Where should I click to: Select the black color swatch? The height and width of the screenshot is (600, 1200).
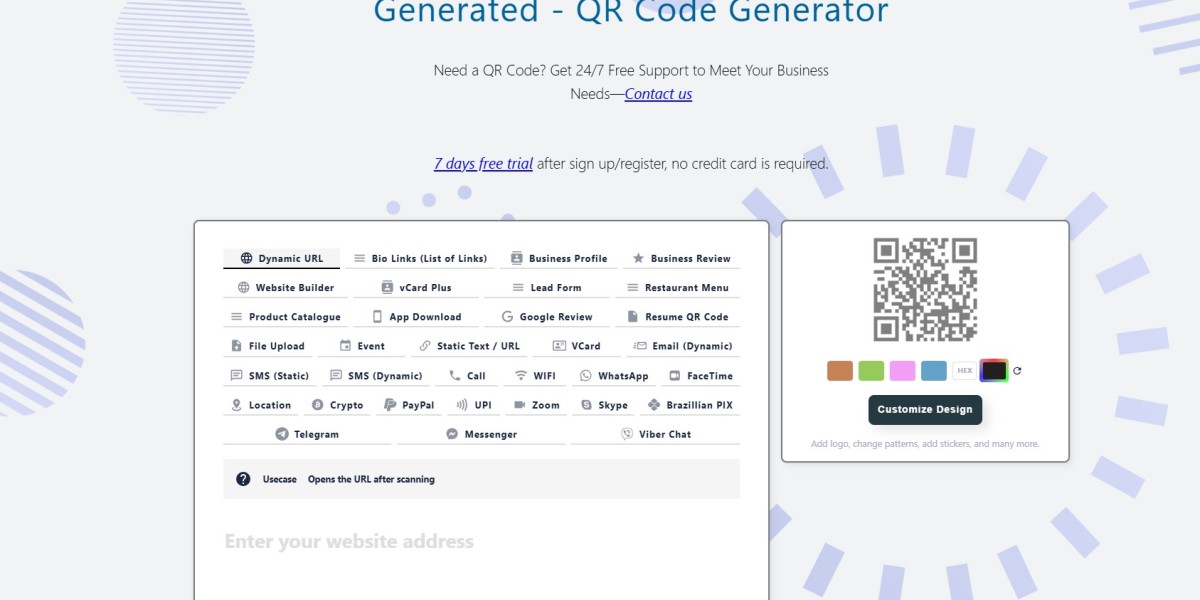pyautogui.click(x=994, y=371)
